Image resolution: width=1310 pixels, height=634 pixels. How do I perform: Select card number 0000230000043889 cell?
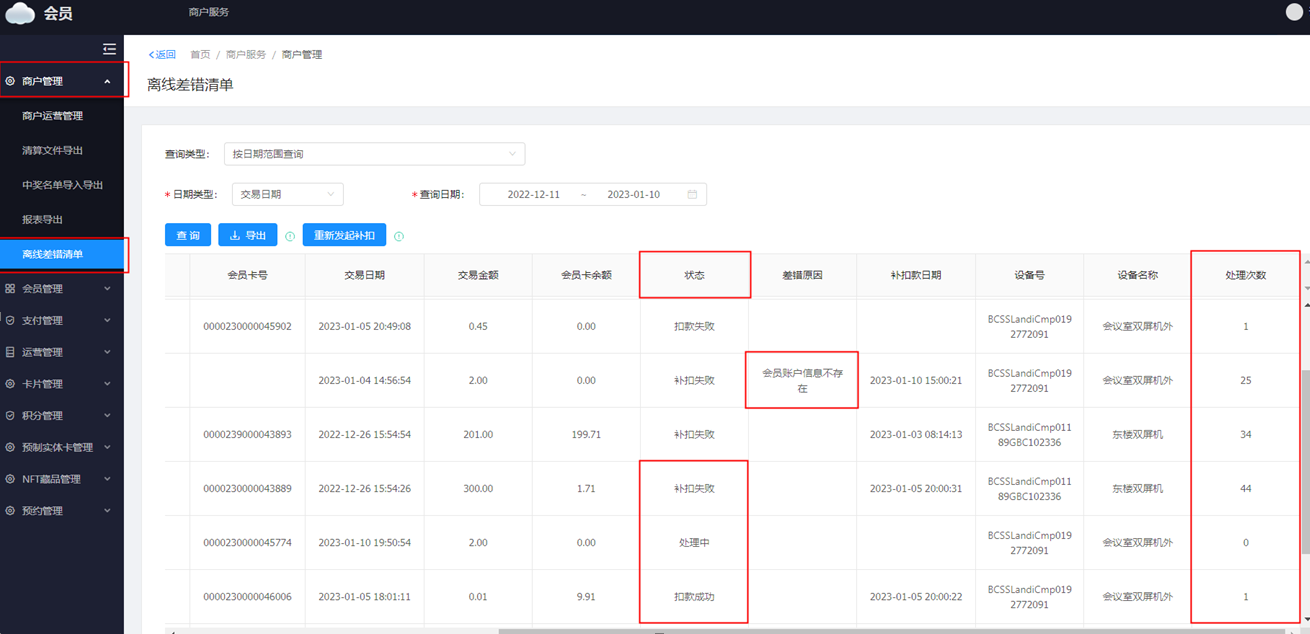(247, 488)
